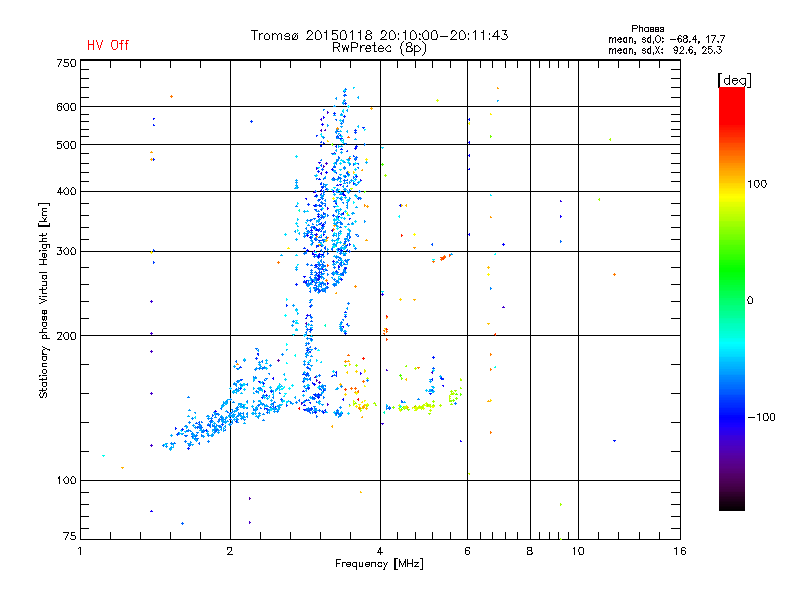Click the y-axis '600' tick label
Screen dimensions: 800x600
66,107
